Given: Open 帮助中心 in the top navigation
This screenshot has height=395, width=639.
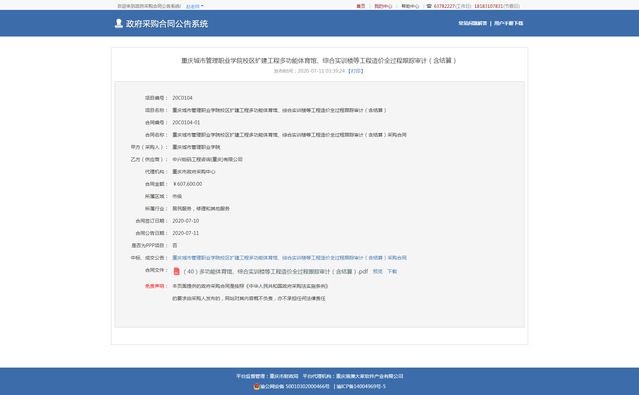Looking at the screenshot, I should point(410,6).
